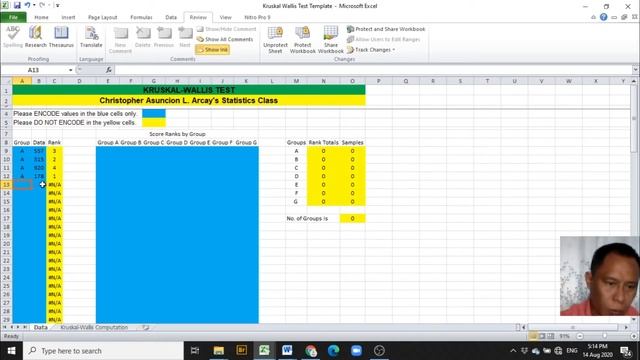Switch to the Home ribbon tab
This screenshot has height=360, width=640.
pyautogui.click(x=41, y=17)
